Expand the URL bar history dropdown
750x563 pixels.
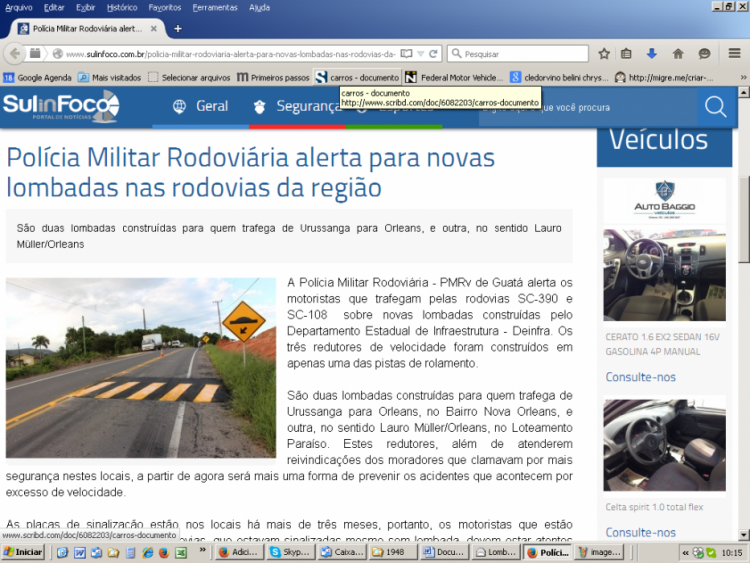coord(420,53)
